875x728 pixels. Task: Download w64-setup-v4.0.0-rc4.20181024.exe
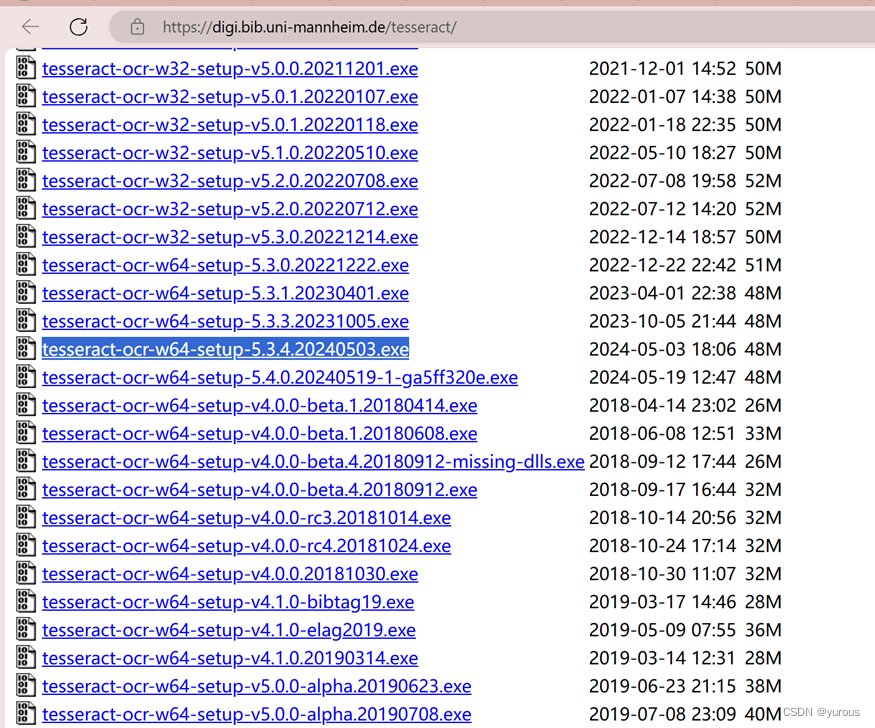click(x=247, y=546)
